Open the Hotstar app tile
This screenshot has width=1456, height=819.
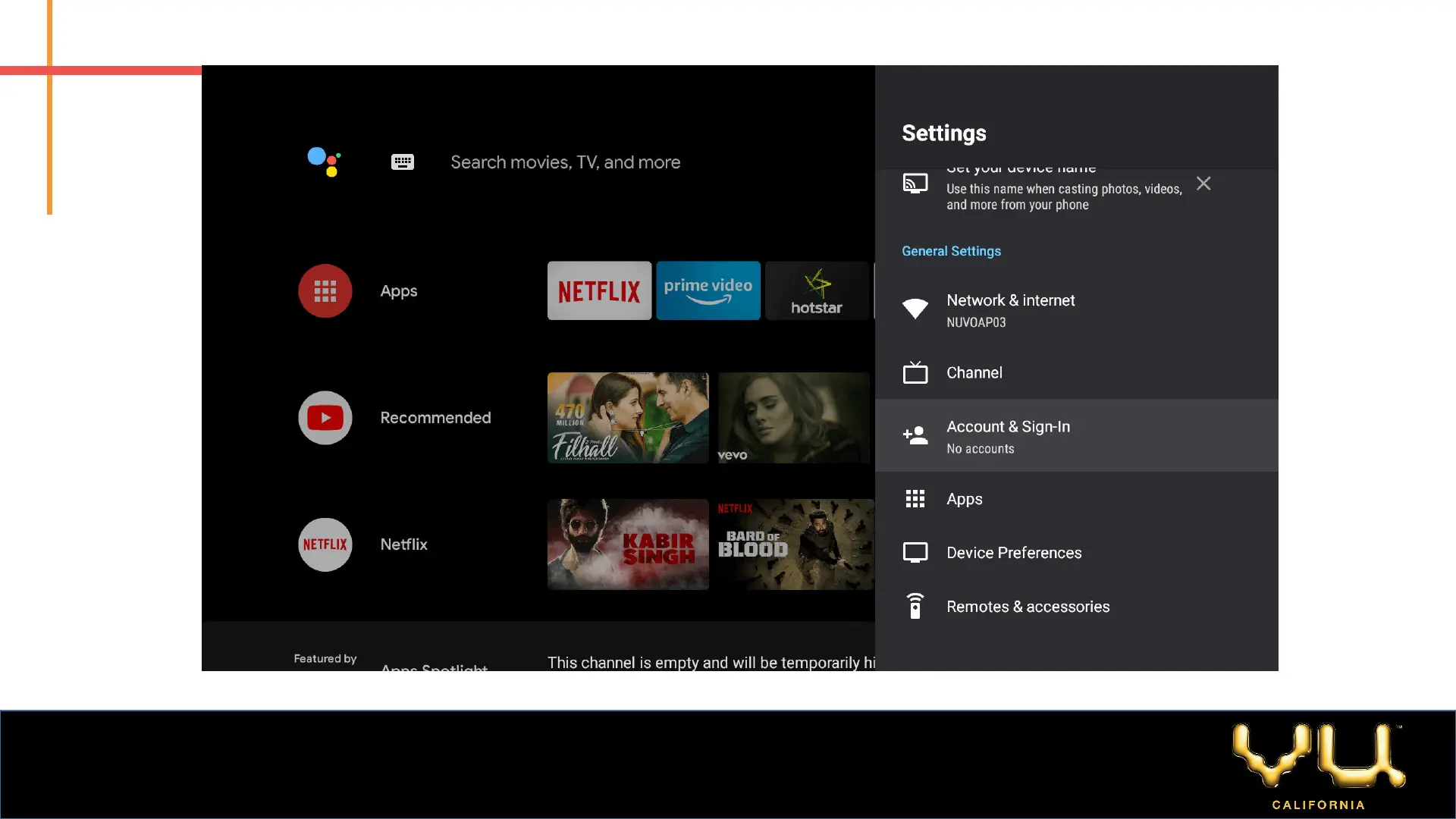coord(816,291)
